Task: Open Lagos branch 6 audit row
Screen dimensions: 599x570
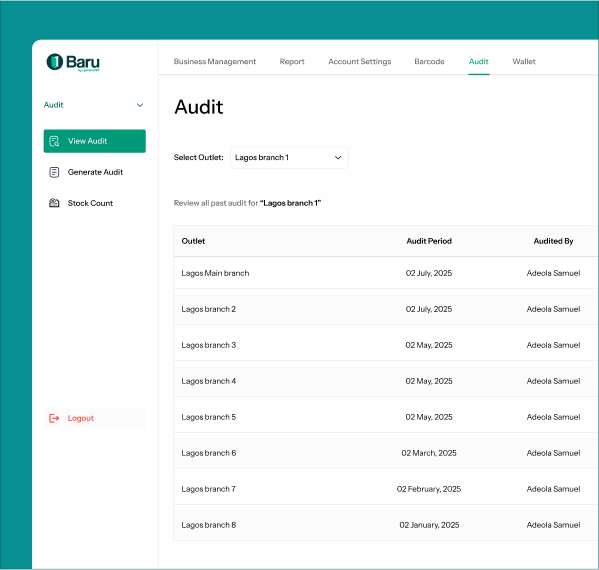Action: click(x=386, y=453)
